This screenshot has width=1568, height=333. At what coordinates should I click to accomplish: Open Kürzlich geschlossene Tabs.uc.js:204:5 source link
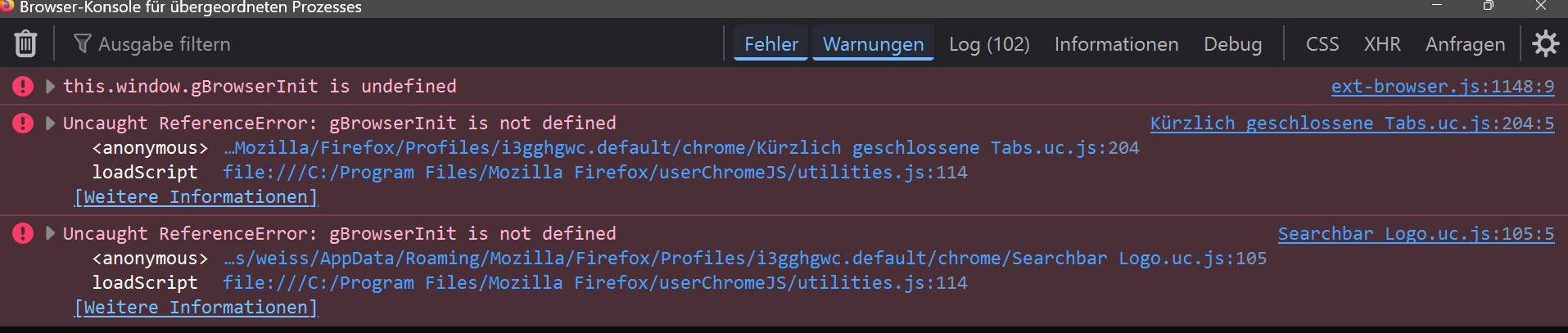pos(1352,123)
